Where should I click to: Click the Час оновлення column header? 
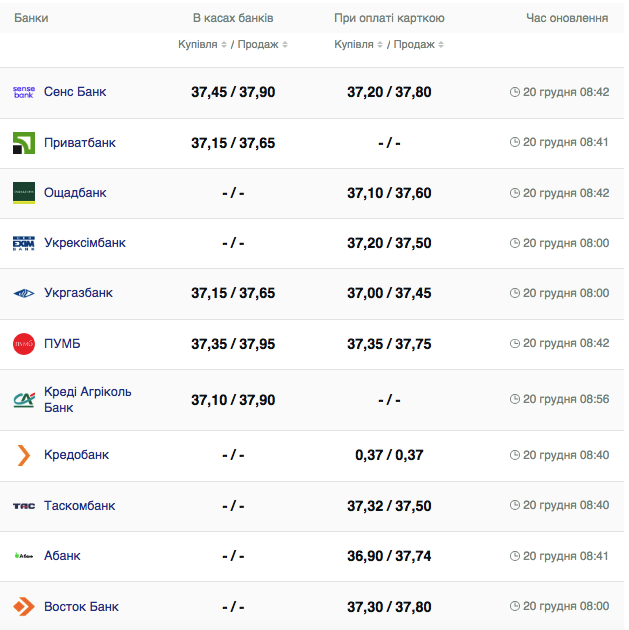567,18
